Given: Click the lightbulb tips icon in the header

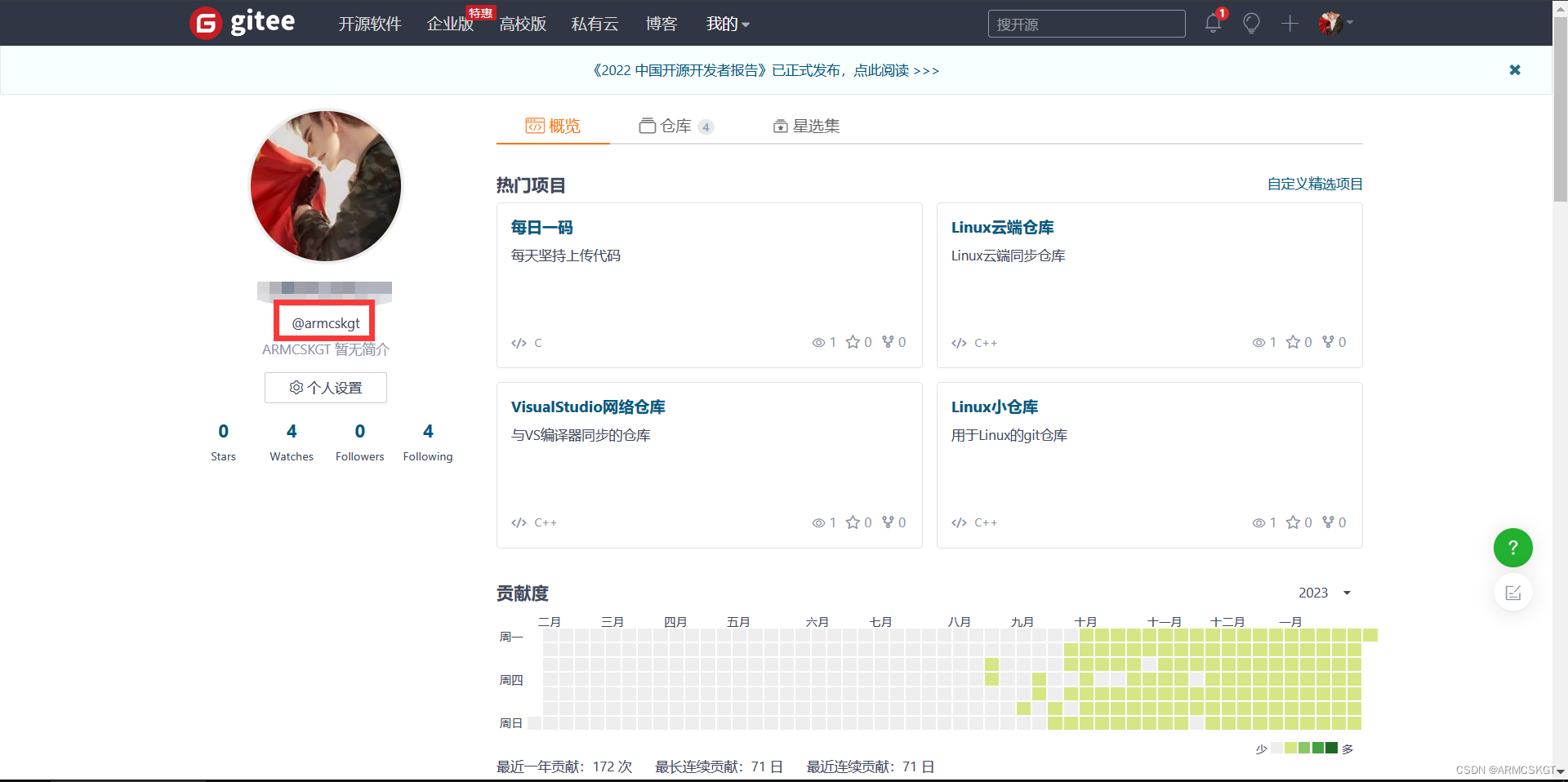Looking at the screenshot, I should pos(1251,24).
